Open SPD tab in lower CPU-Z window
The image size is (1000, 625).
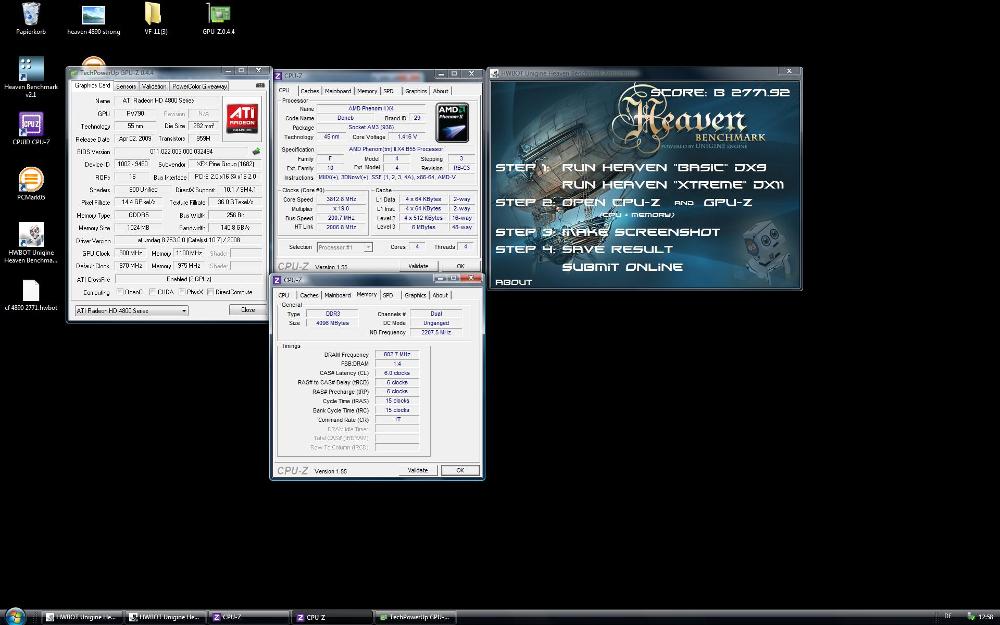point(388,295)
